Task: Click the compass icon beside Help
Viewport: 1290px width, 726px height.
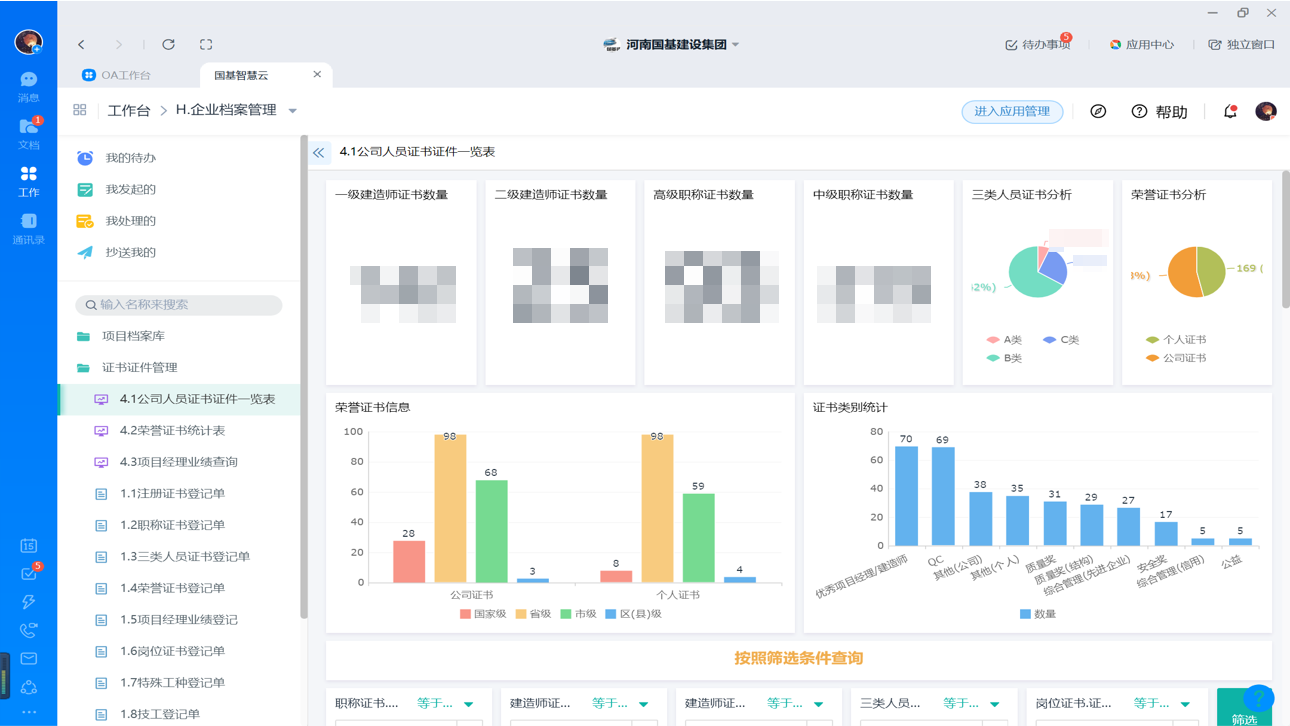Action: (1098, 111)
